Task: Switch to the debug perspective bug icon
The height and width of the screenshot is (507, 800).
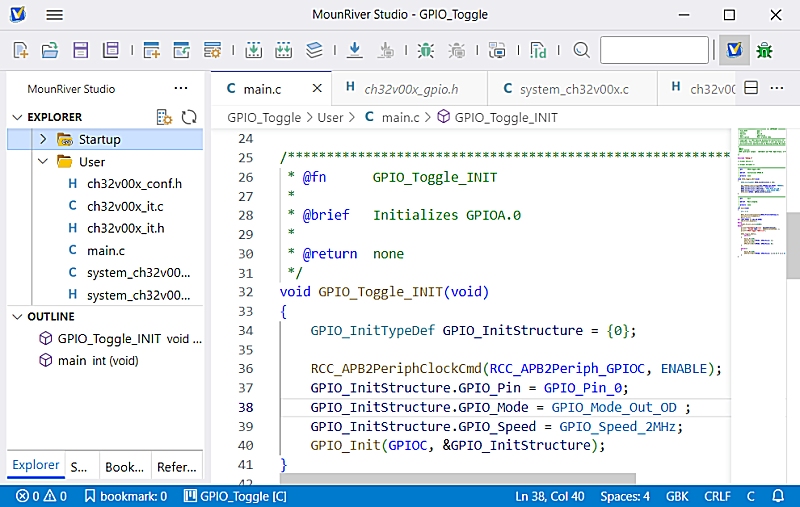Action: point(764,50)
